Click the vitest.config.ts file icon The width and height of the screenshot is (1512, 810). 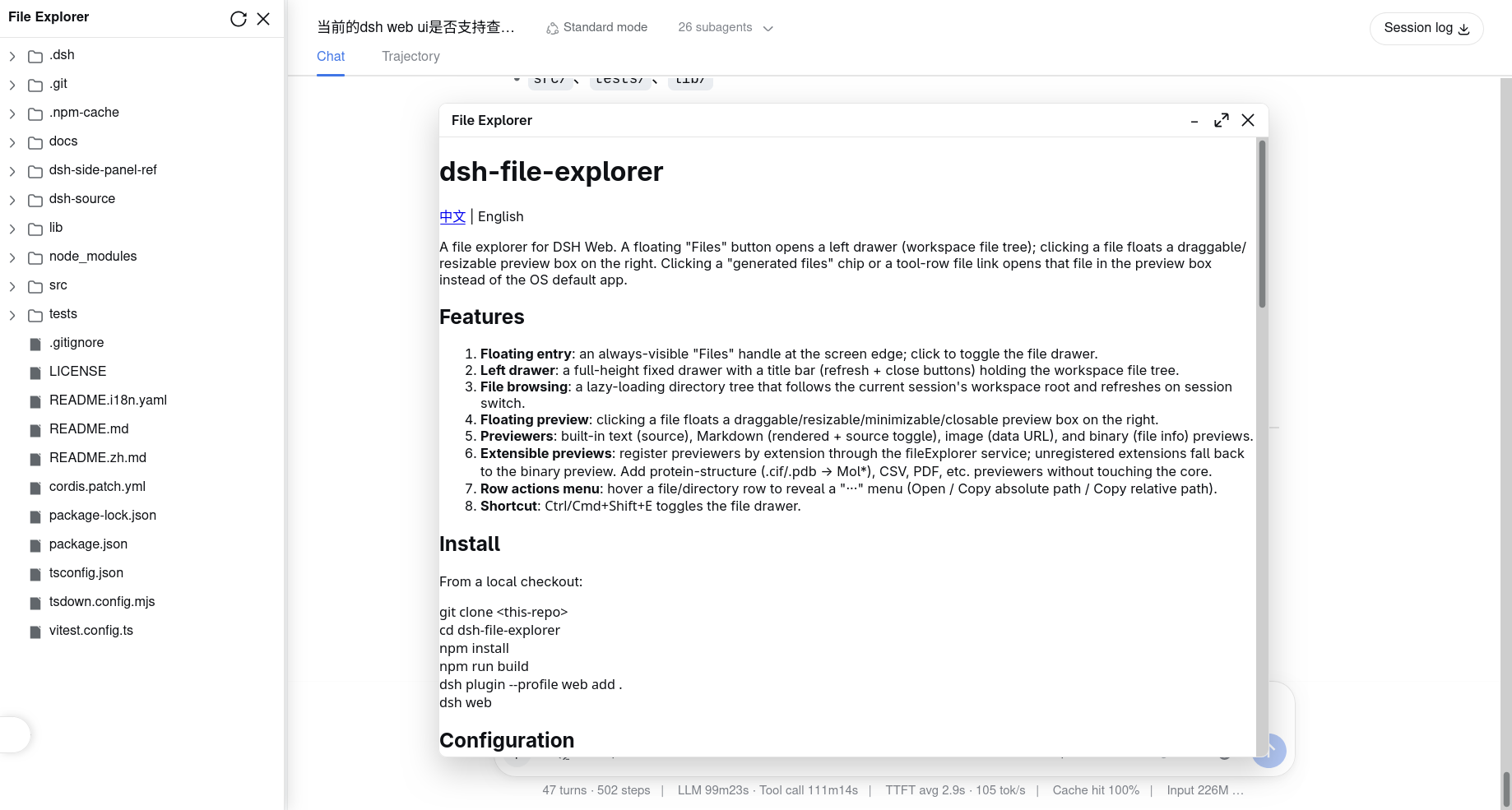[x=35, y=632]
